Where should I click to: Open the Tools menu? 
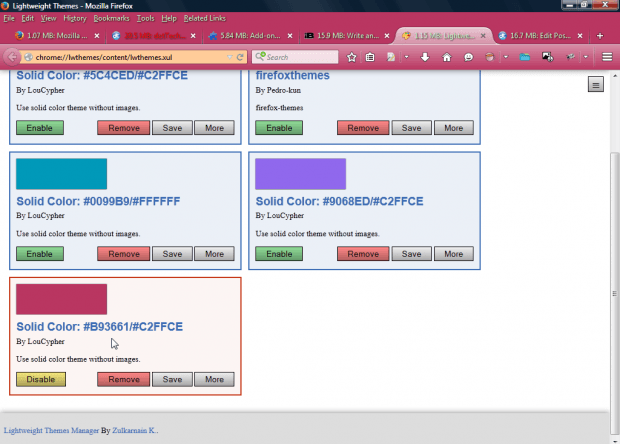(145, 18)
